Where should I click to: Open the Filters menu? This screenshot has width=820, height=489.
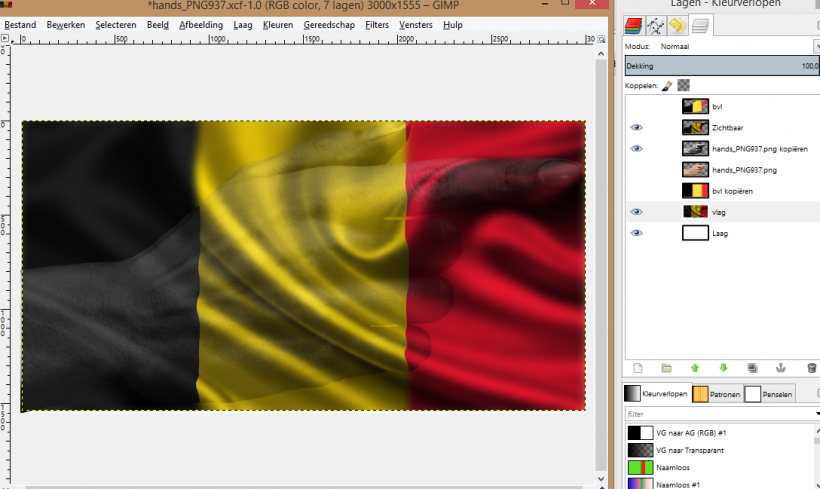click(377, 24)
